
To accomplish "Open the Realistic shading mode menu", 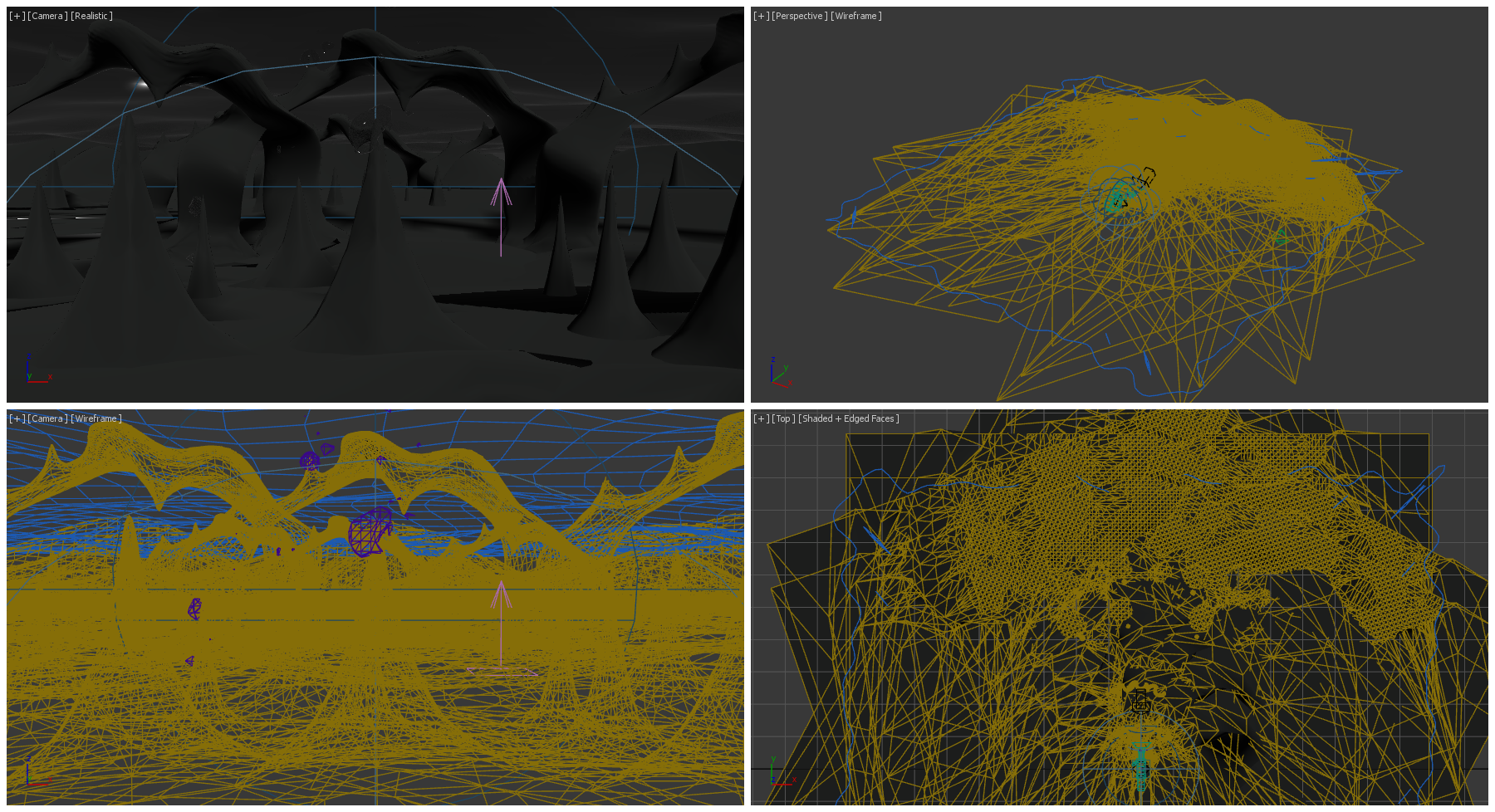I will click(x=91, y=16).
